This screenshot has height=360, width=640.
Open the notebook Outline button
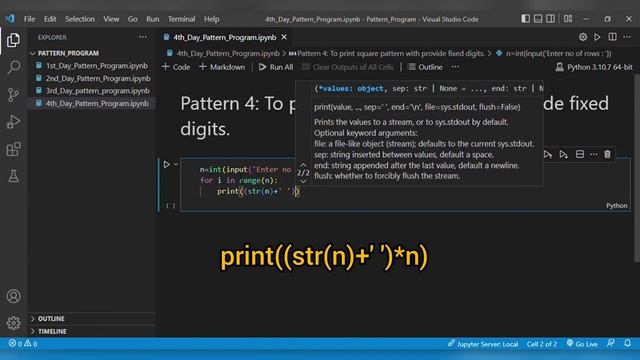click(425, 67)
